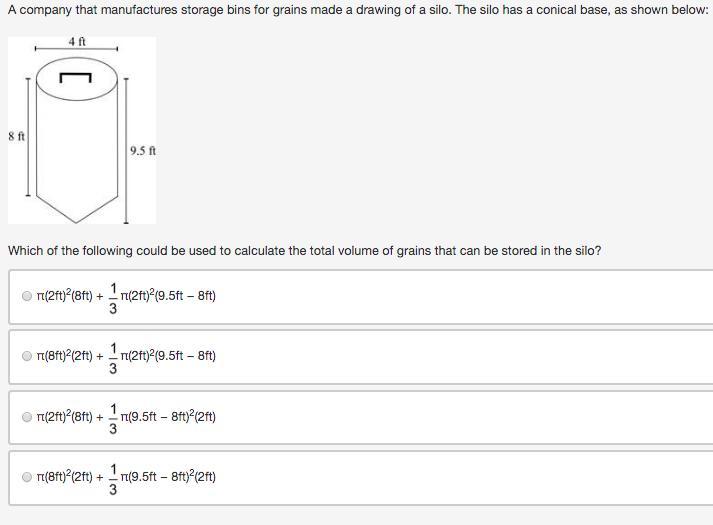Click the 9.5 ft total height label

[143, 151]
